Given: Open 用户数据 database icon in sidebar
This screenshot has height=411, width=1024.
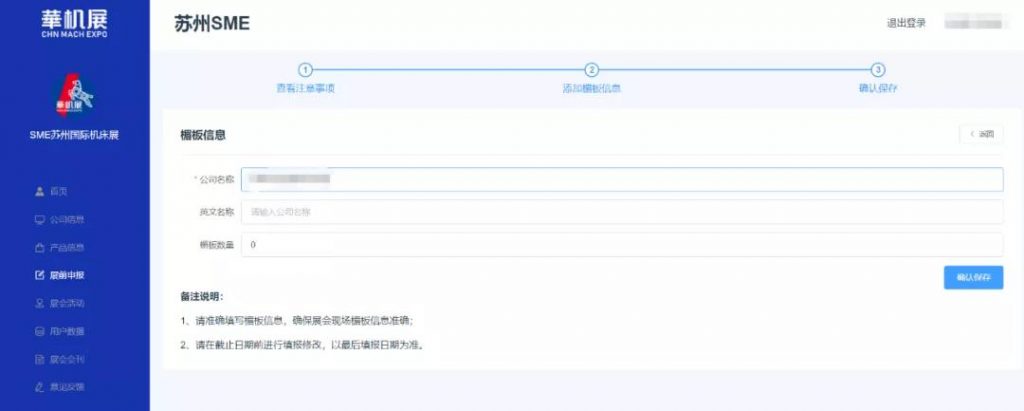Looking at the screenshot, I should click(x=39, y=331).
